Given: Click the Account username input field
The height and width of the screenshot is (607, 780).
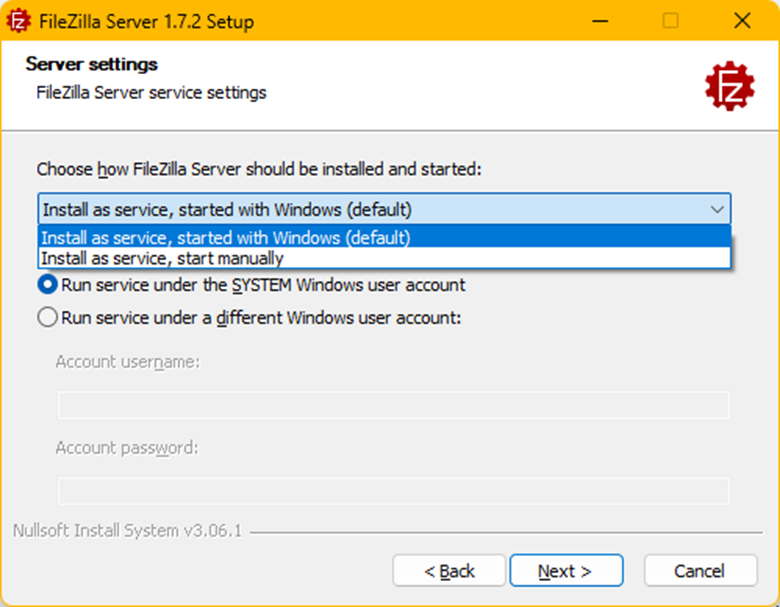Looking at the screenshot, I should pyautogui.click(x=393, y=405).
